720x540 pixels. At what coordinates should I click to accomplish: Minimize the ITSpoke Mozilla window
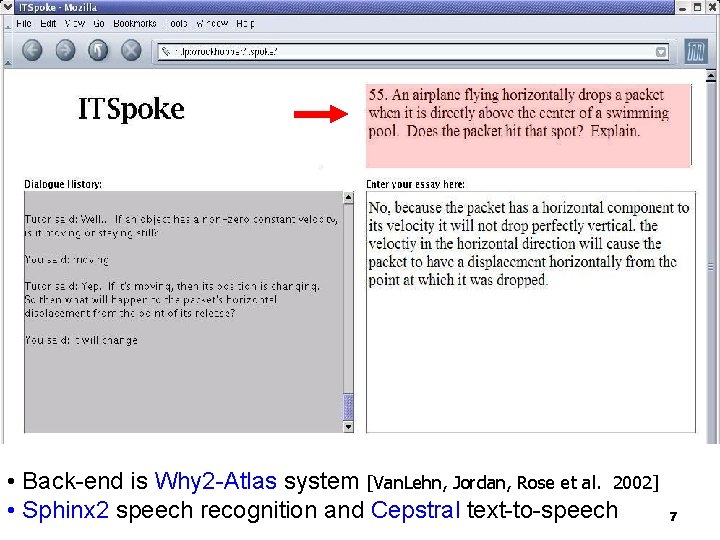(x=683, y=7)
